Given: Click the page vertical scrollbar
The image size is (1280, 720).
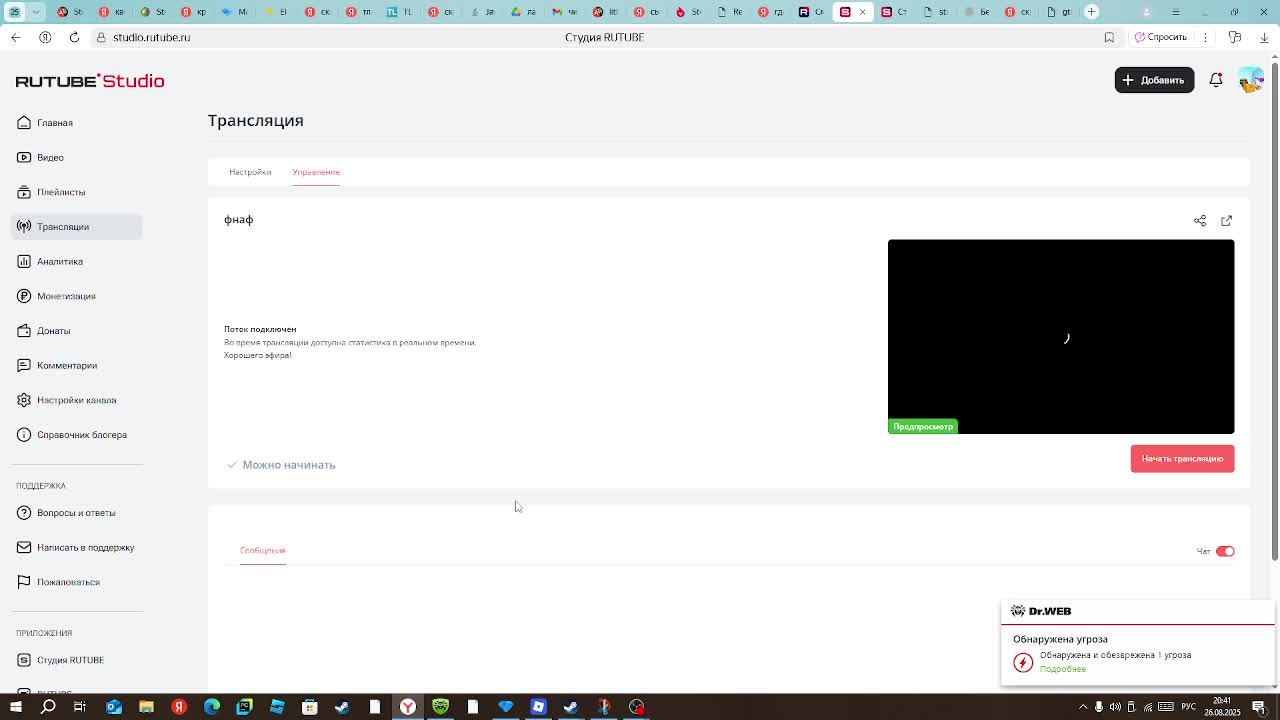Looking at the screenshot, I should coord(1274,310).
